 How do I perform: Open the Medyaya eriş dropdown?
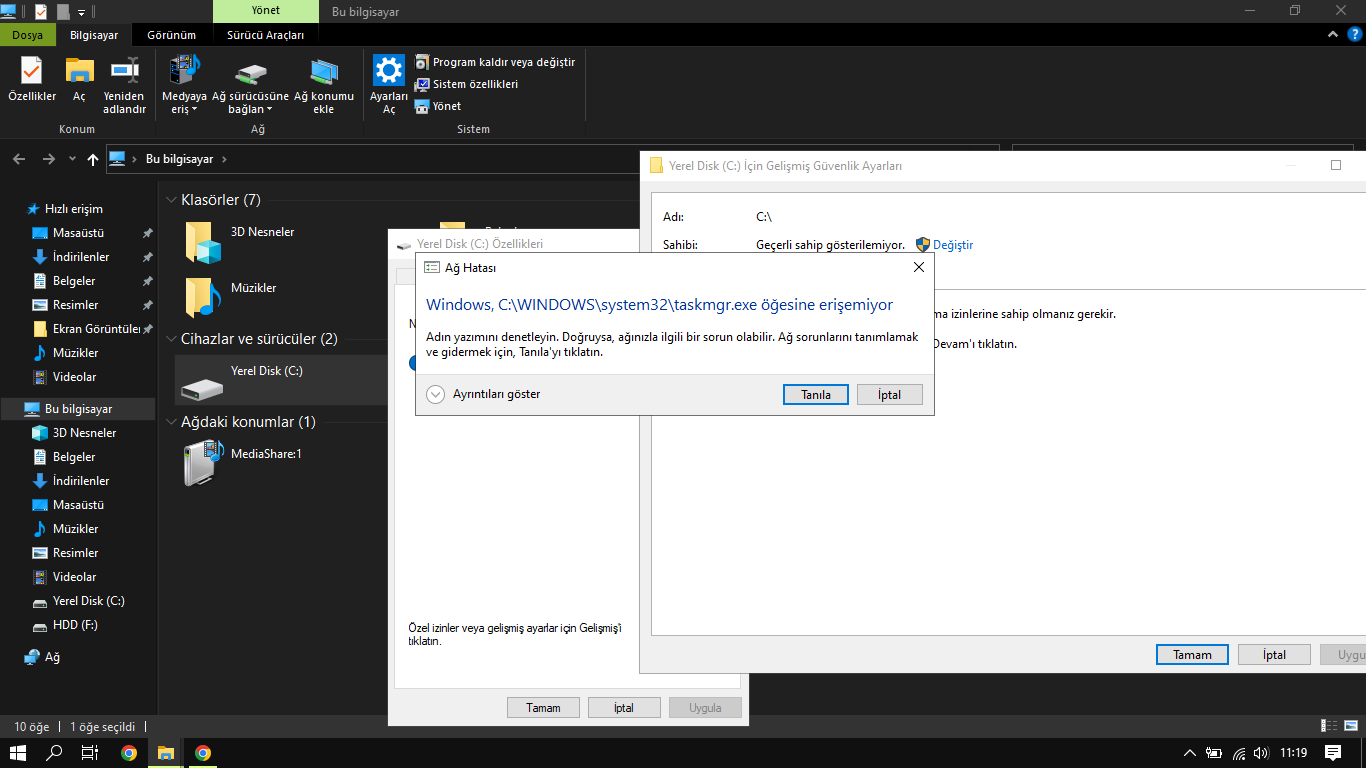pyautogui.click(x=184, y=85)
